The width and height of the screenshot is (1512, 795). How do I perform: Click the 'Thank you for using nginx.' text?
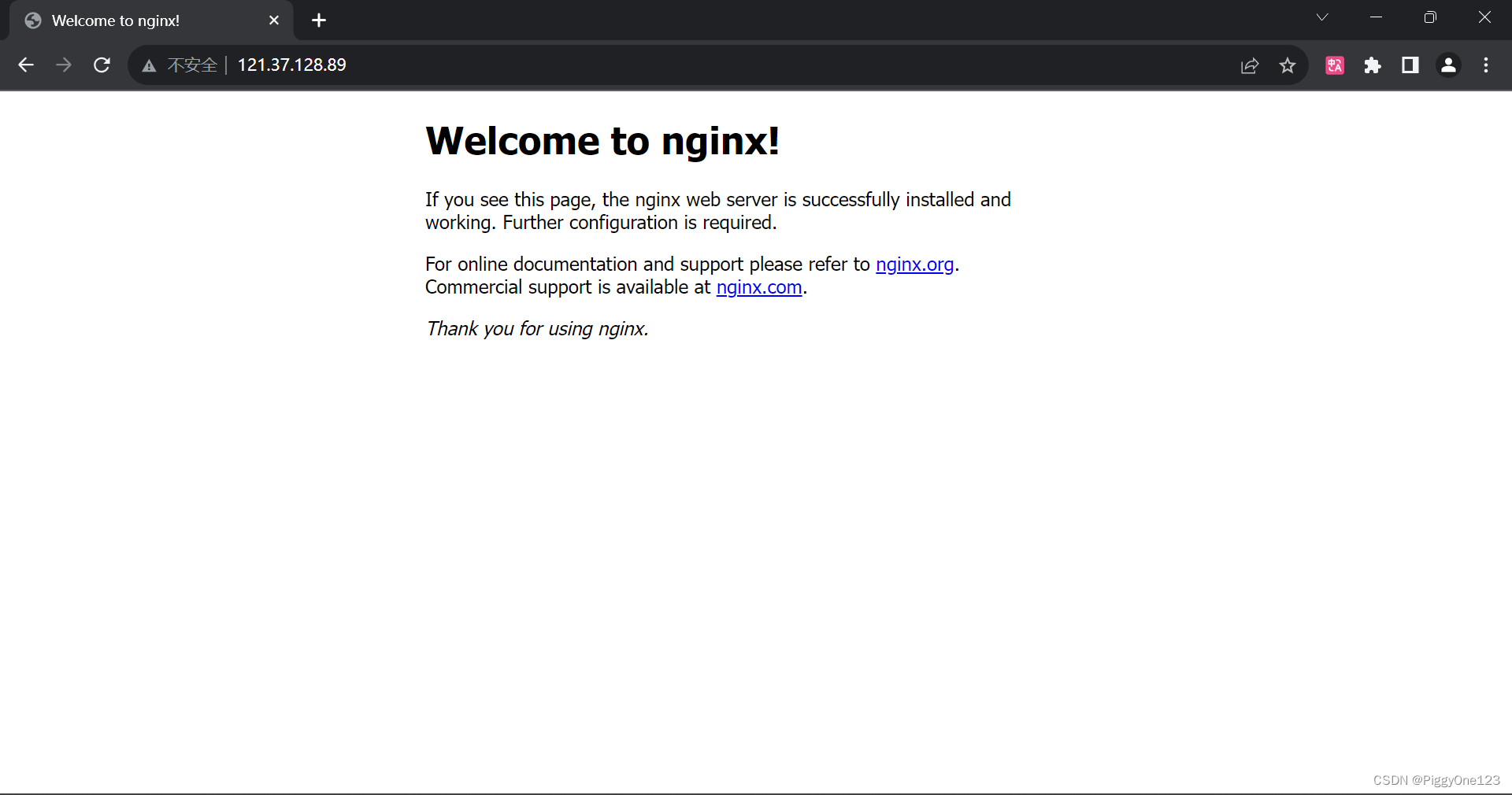click(537, 329)
